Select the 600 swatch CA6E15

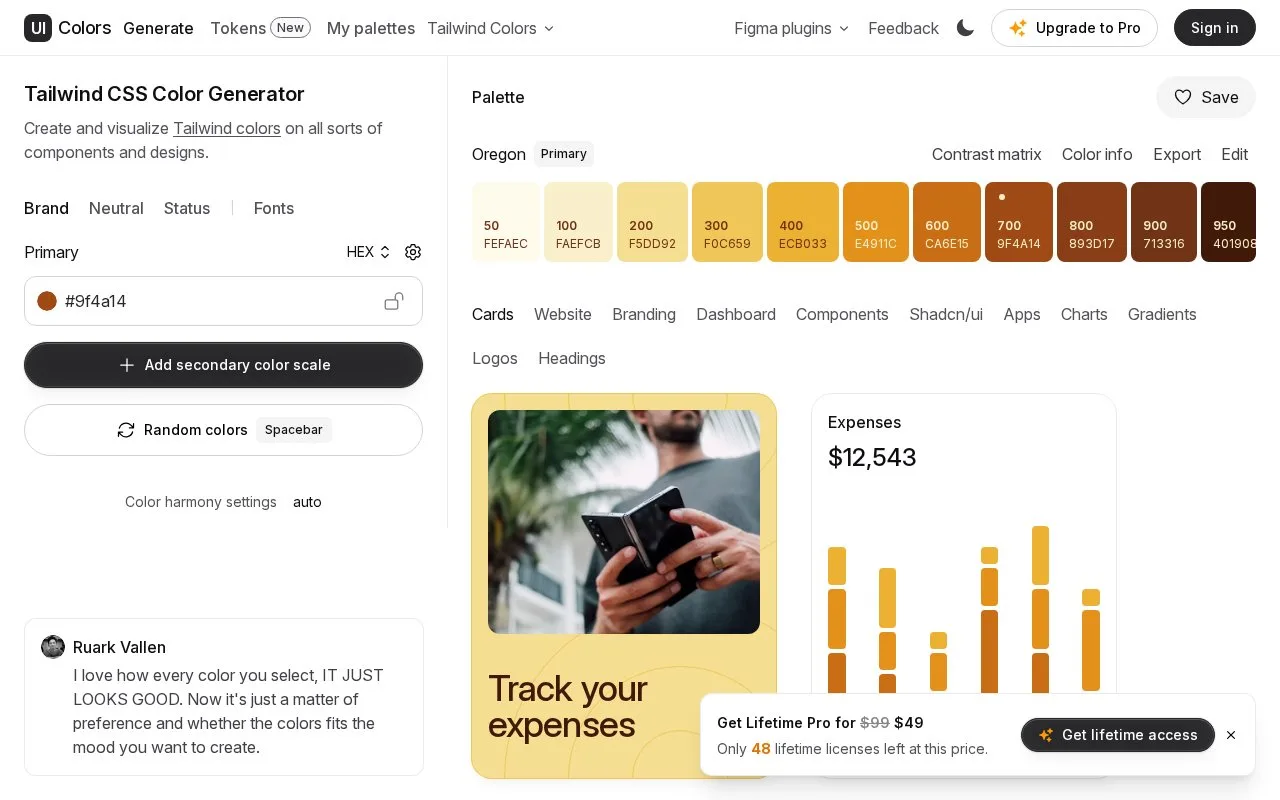tap(947, 222)
